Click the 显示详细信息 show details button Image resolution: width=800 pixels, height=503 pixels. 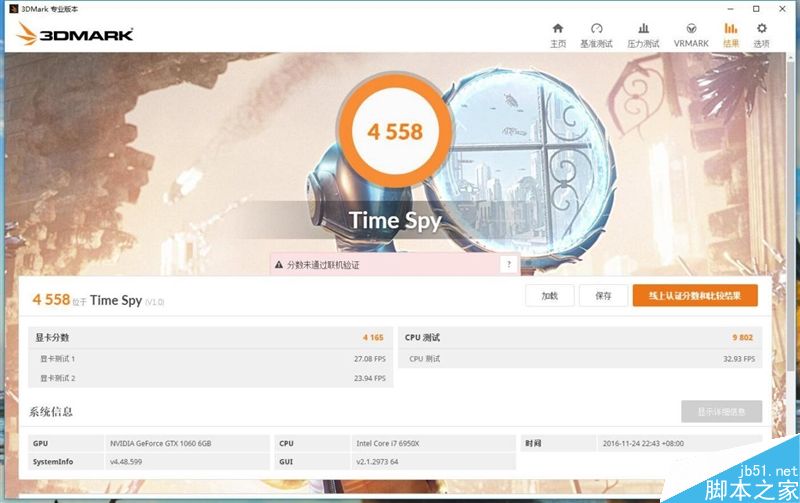coord(721,411)
